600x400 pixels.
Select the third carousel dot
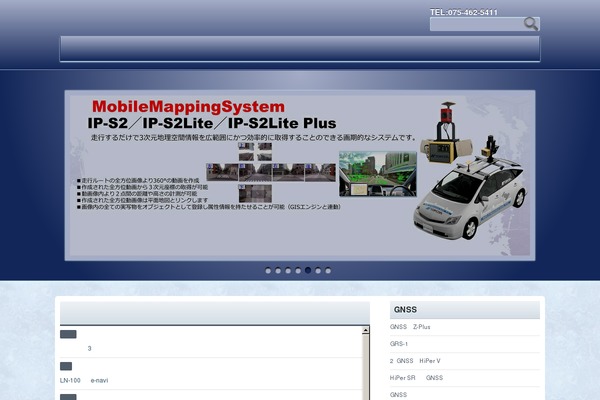(x=288, y=271)
